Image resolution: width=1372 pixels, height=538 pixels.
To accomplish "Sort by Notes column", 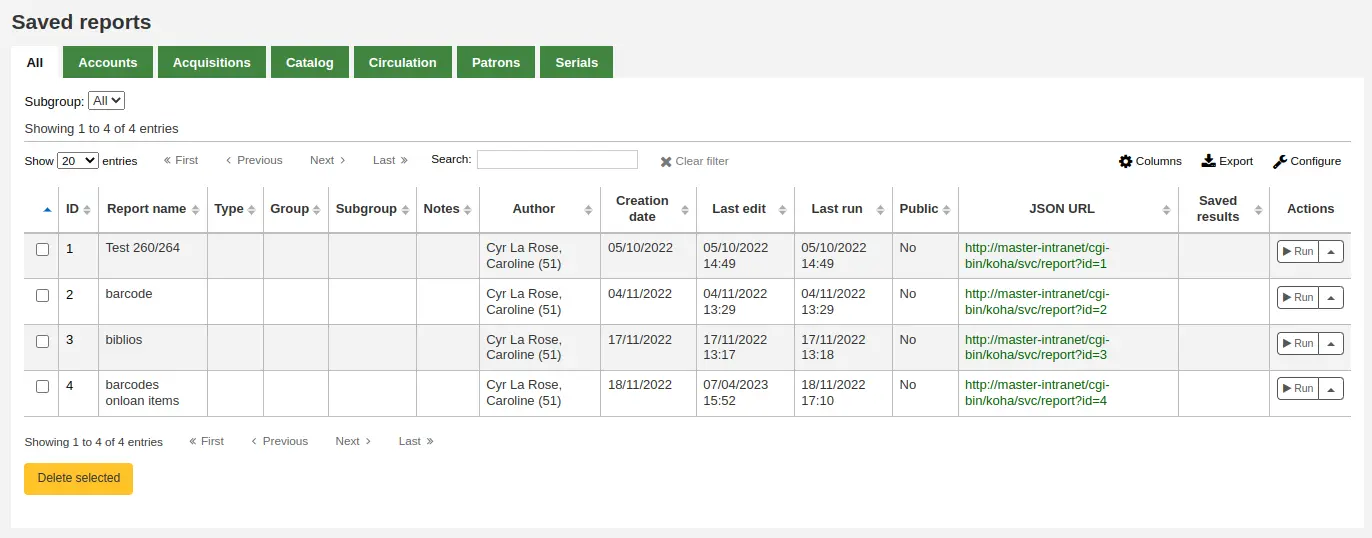I will point(448,209).
